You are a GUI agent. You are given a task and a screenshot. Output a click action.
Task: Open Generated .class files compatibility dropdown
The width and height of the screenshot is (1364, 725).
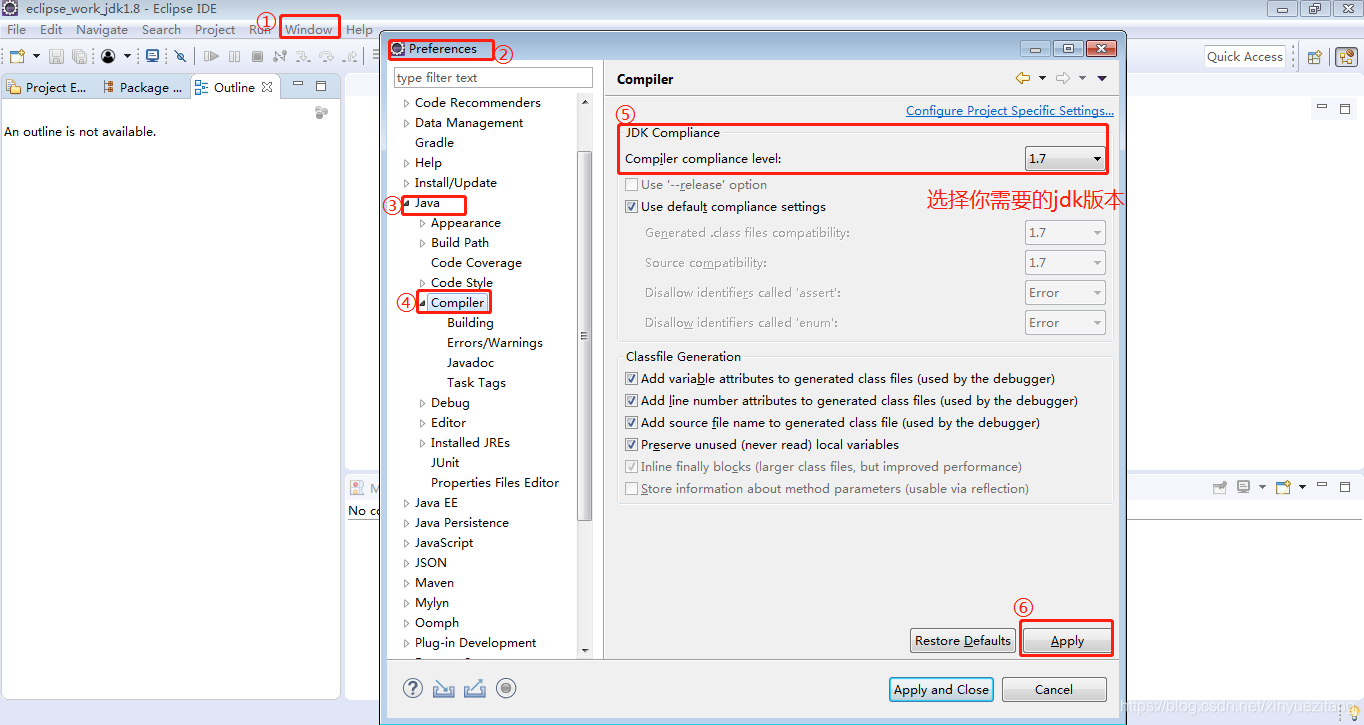click(1065, 233)
